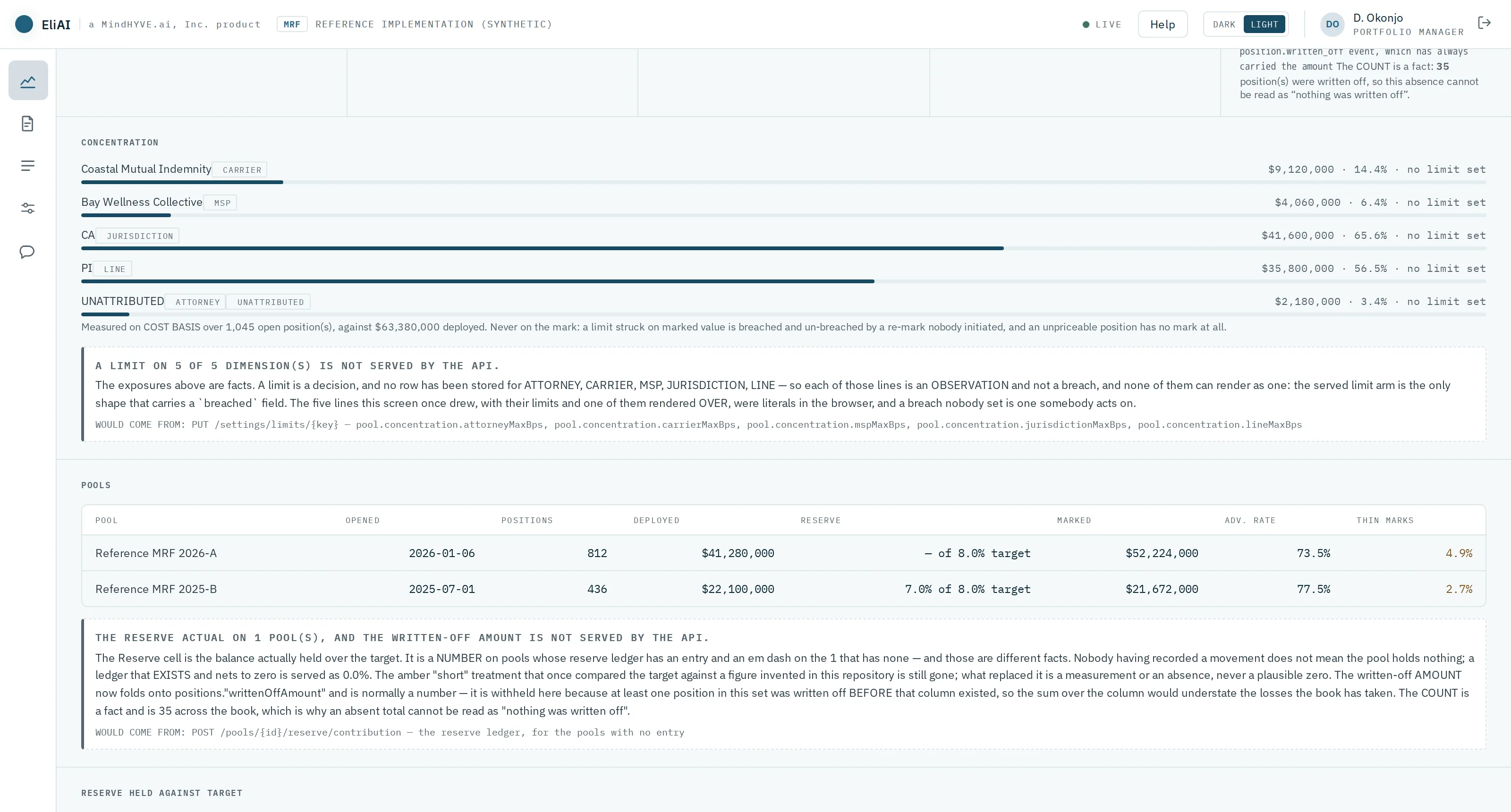Screen dimensions: 1511x812
Task: Open the settings sliders icon in sidebar
Action: click(27, 208)
